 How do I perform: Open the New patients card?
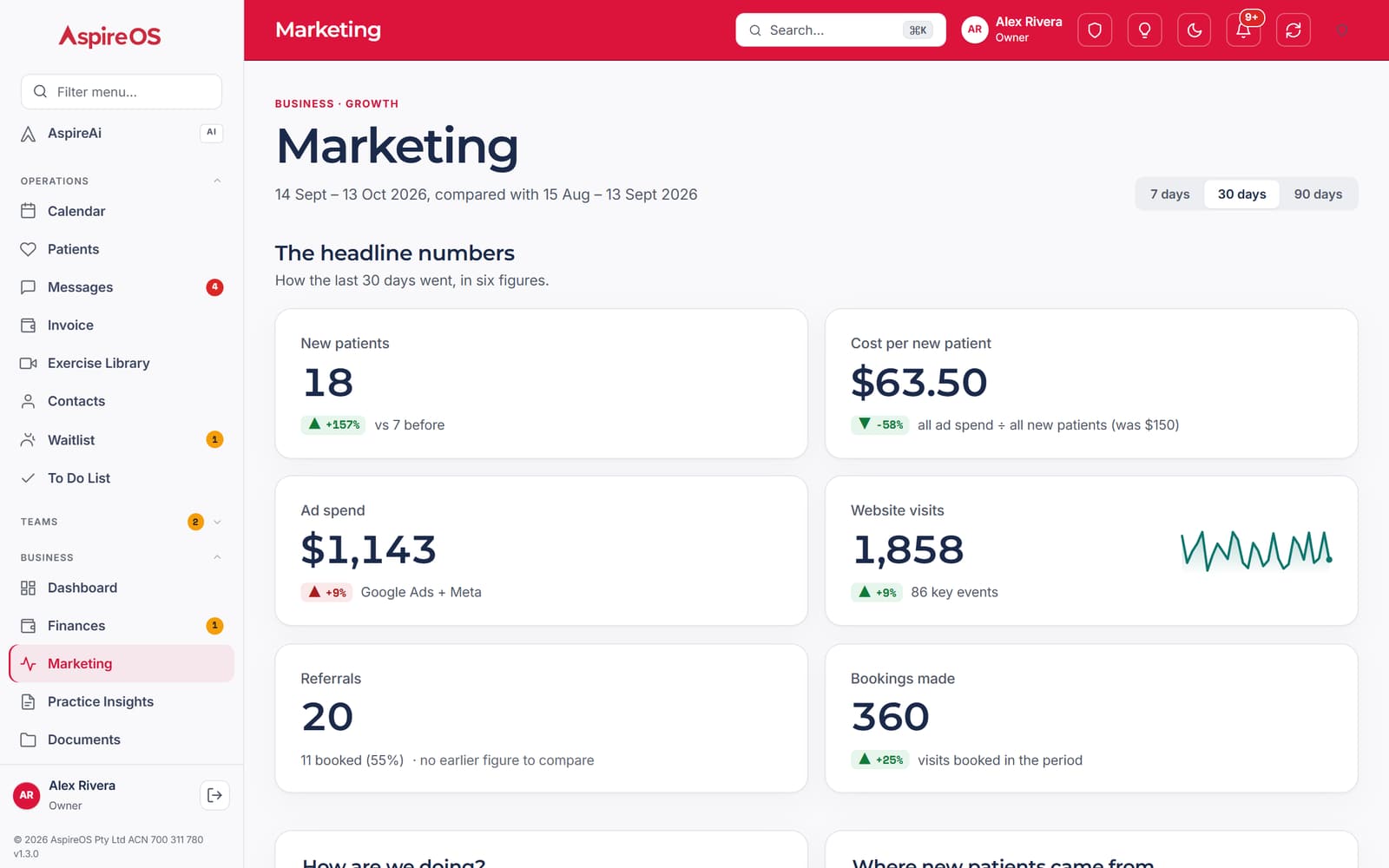point(541,384)
